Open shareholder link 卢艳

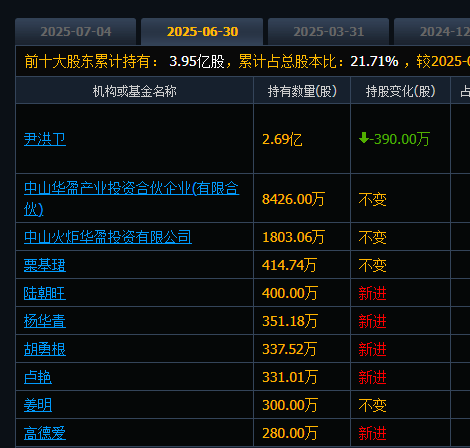pos(38,377)
